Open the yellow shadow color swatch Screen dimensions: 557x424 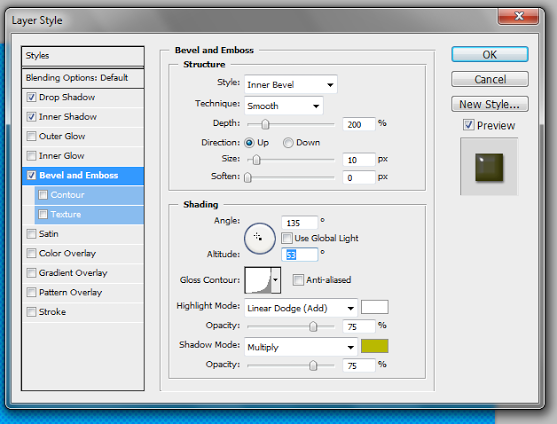[374, 346]
